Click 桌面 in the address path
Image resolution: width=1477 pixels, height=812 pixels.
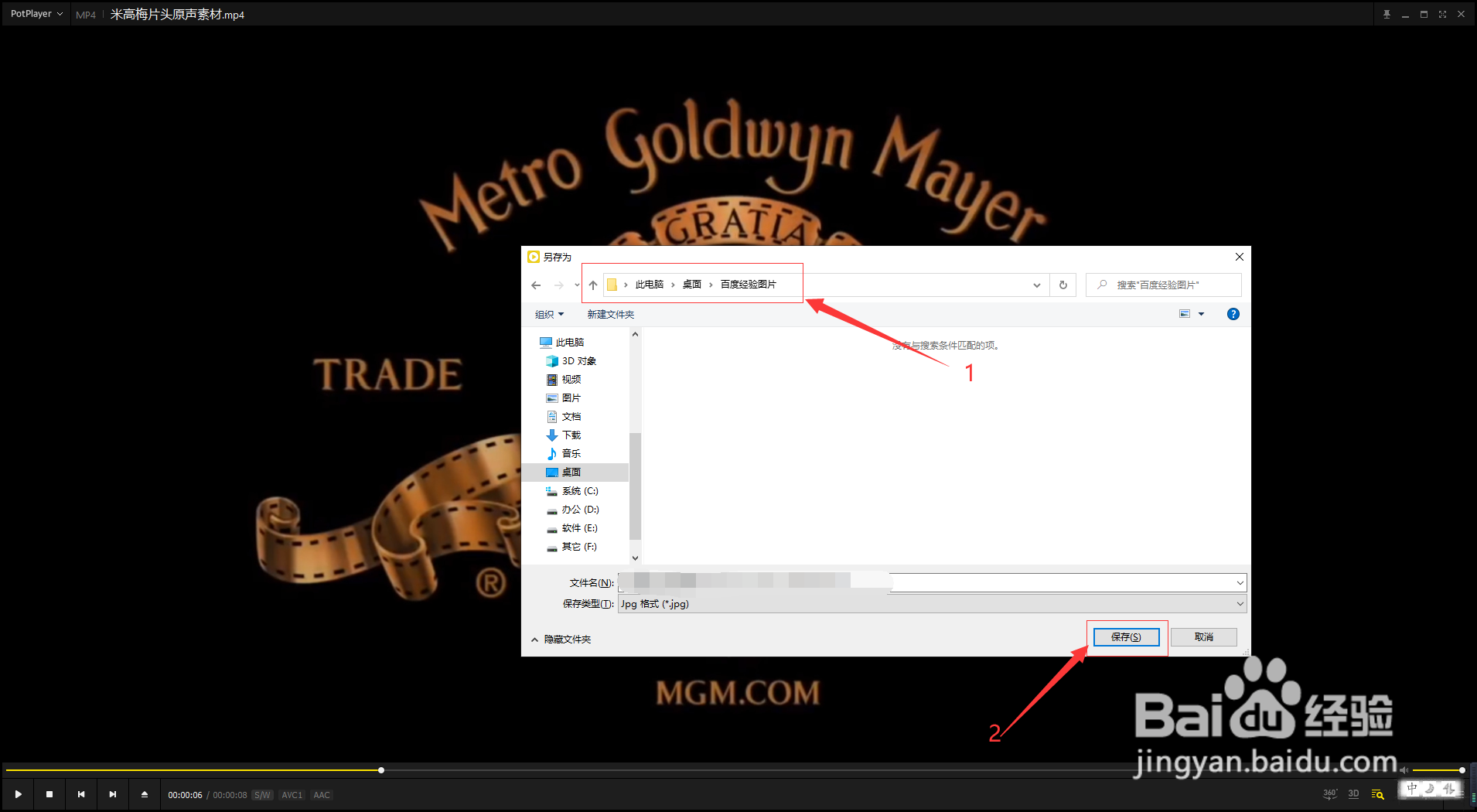pos(692,285)
